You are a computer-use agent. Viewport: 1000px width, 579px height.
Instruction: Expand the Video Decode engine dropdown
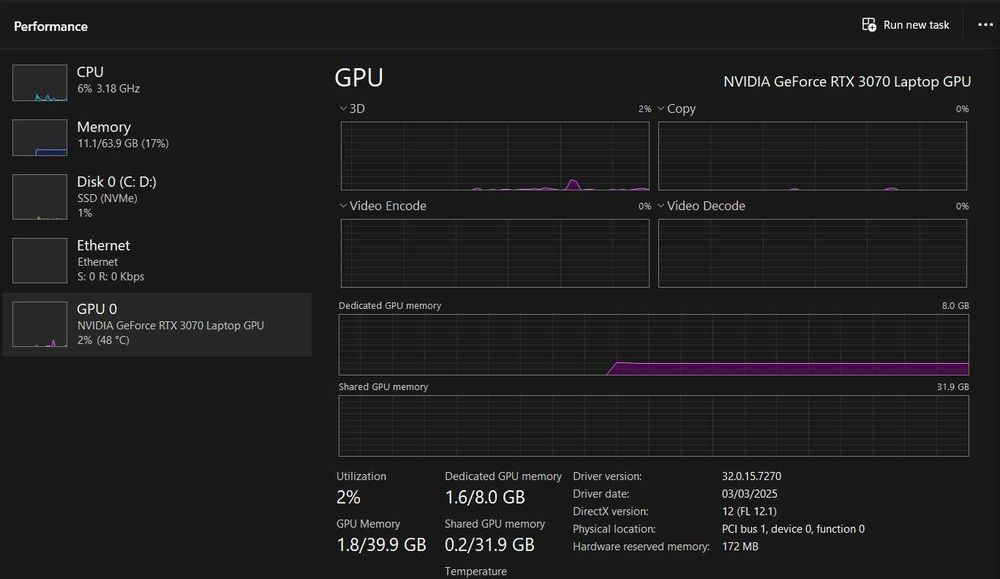(x=661, y=206)
